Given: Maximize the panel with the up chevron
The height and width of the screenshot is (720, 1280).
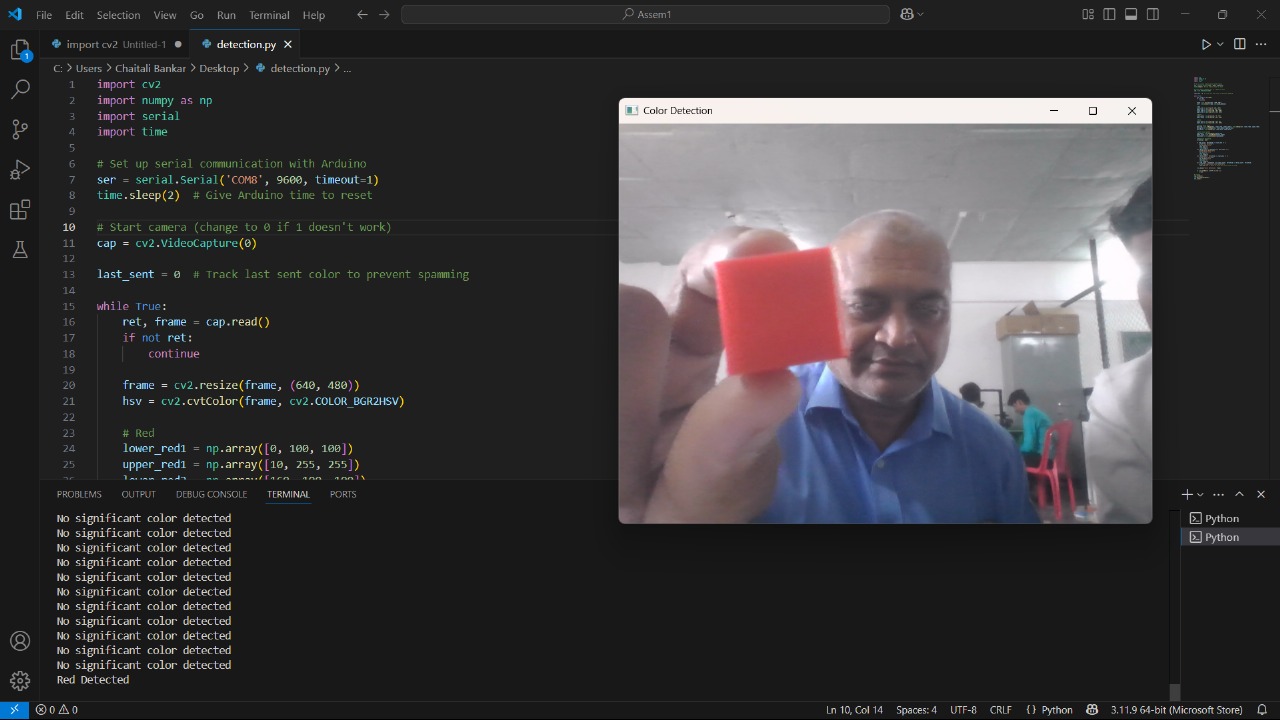Looking at the screenshot, I should point(1239,494).
